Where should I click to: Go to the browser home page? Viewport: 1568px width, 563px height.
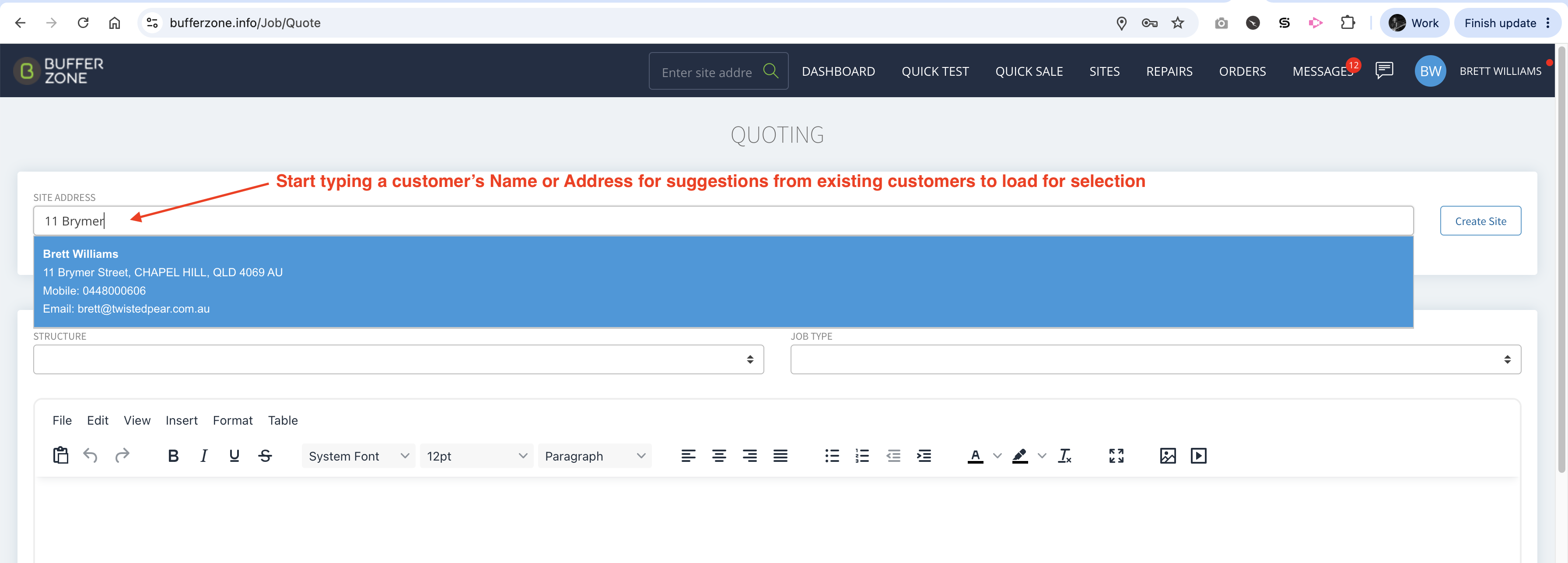click(x=115, y=23)
